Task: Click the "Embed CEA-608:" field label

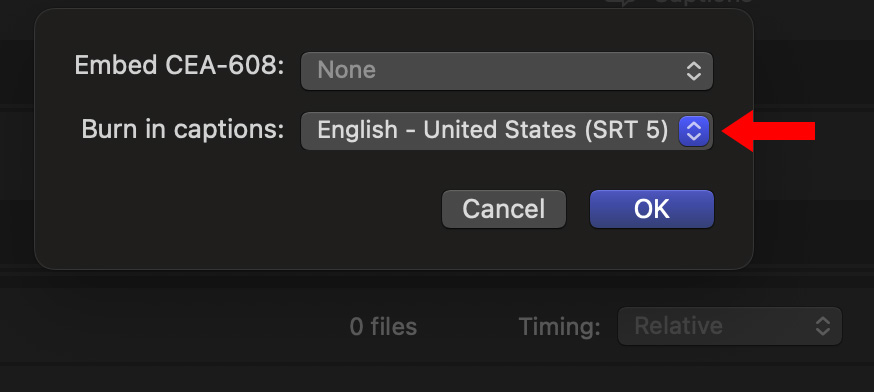Action: (179, 66)
